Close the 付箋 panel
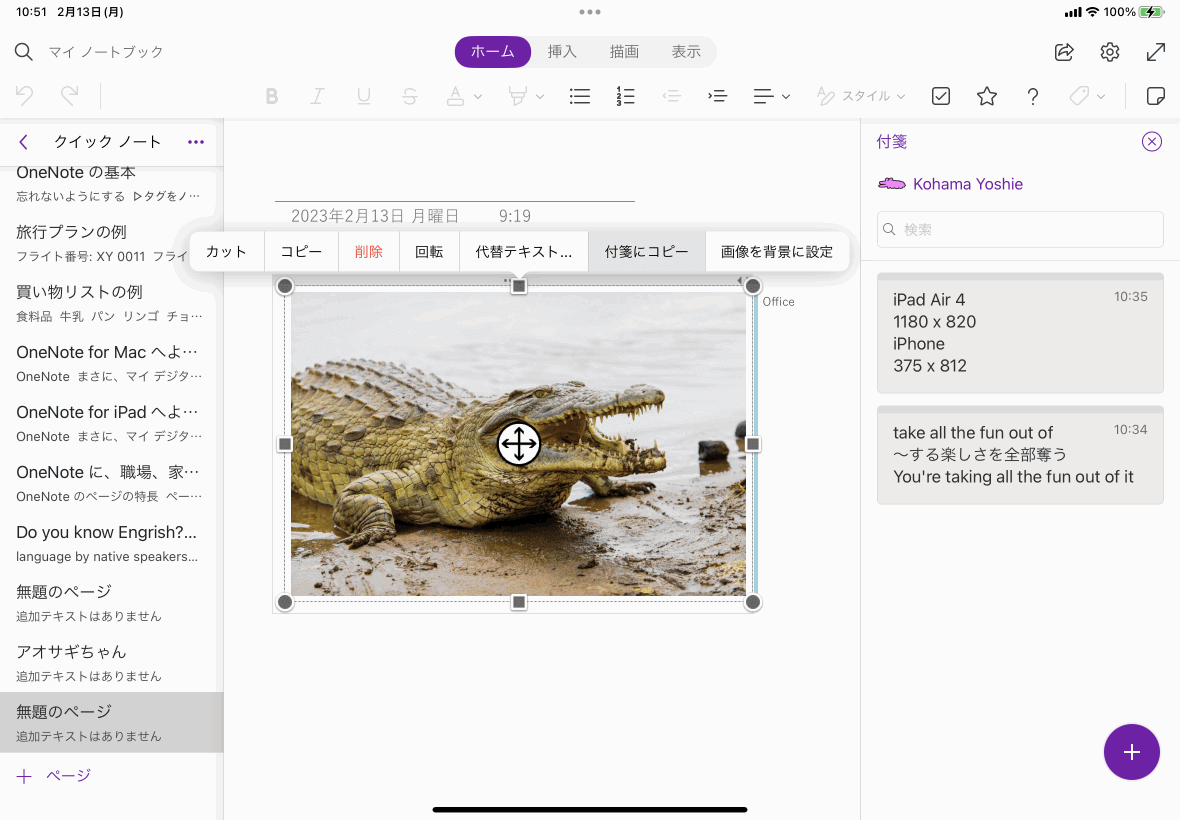The height and width of the screenshot is (820, 1180). tap(1151, 141)
